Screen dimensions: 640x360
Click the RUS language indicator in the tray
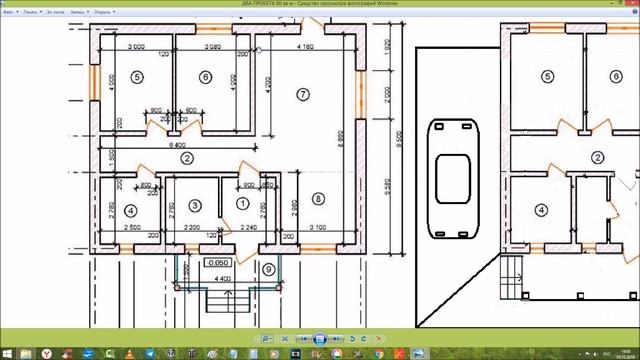pos(608,354)
